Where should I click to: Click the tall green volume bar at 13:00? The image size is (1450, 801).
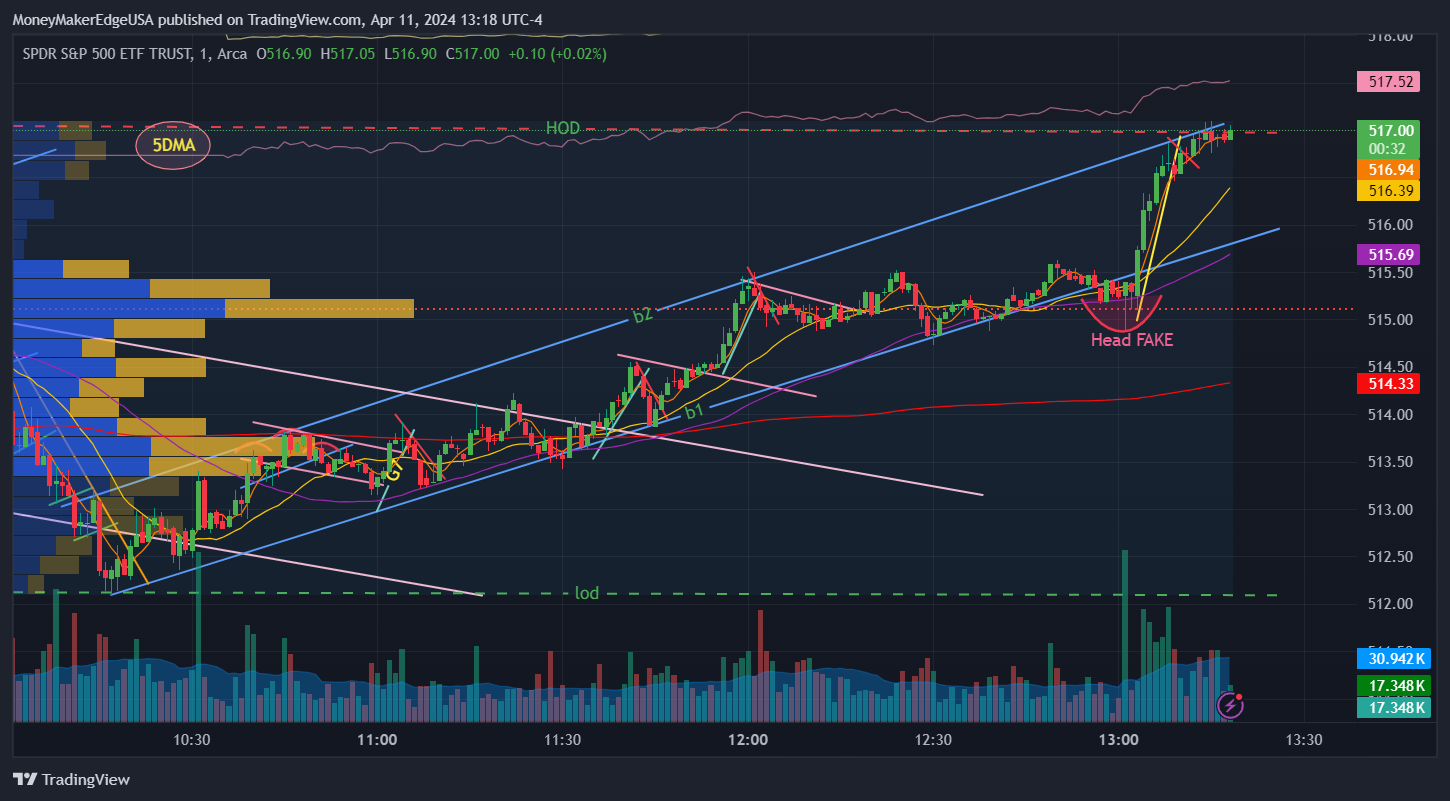(1125, 635)
